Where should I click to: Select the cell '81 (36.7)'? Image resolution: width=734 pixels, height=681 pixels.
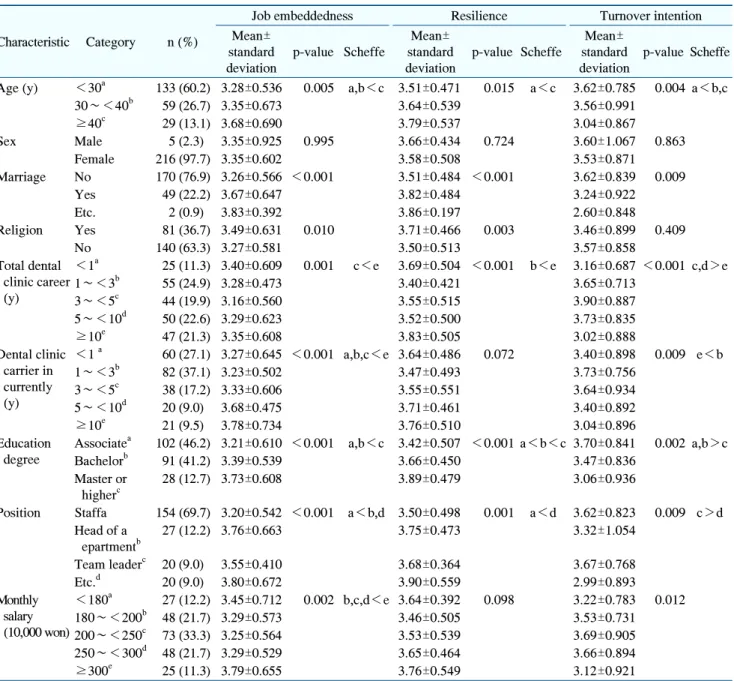pos(186,230)
